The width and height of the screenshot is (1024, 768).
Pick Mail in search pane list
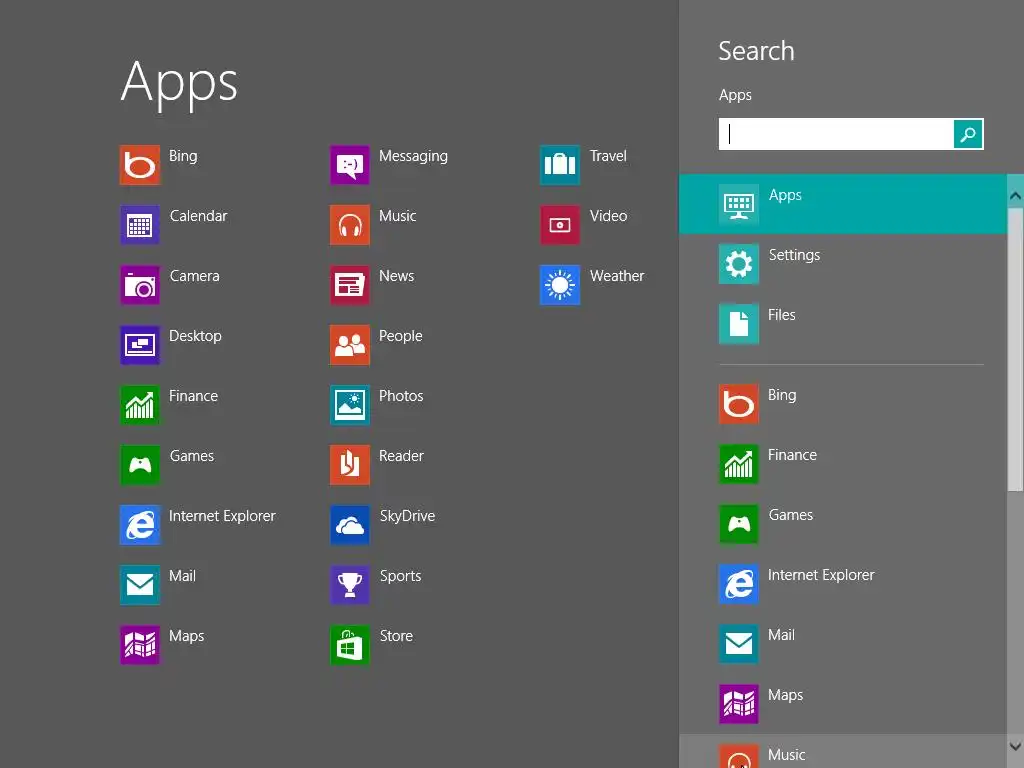point(842,644)
